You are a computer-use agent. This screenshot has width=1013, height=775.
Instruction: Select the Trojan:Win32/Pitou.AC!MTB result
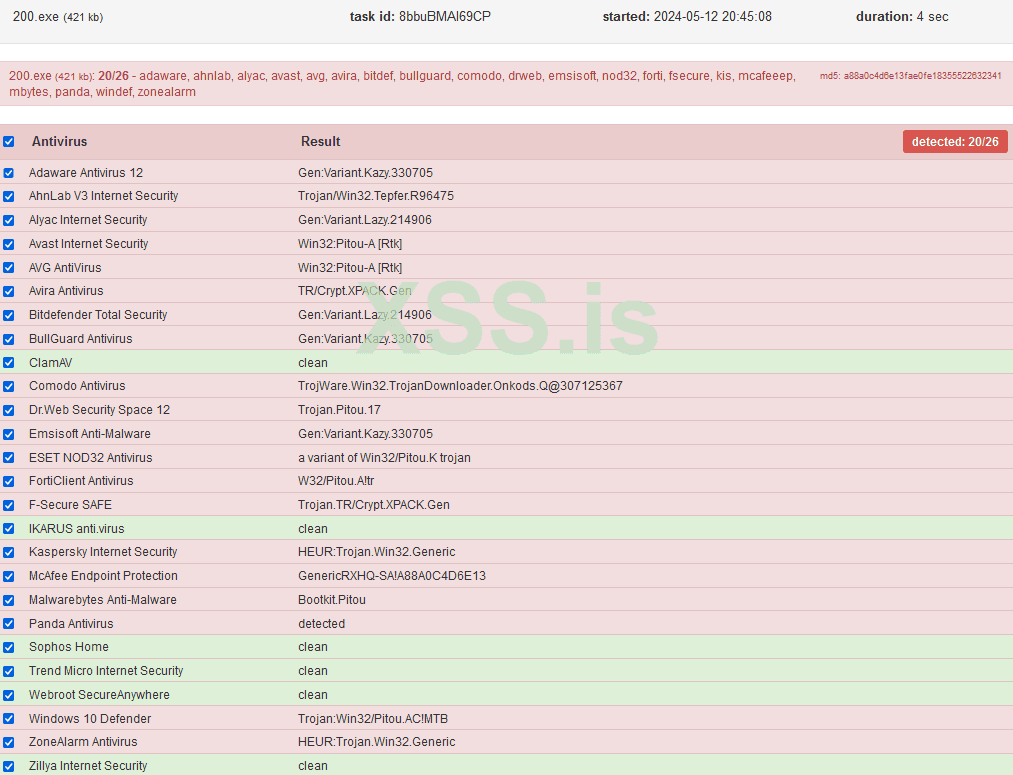(373, 718)
